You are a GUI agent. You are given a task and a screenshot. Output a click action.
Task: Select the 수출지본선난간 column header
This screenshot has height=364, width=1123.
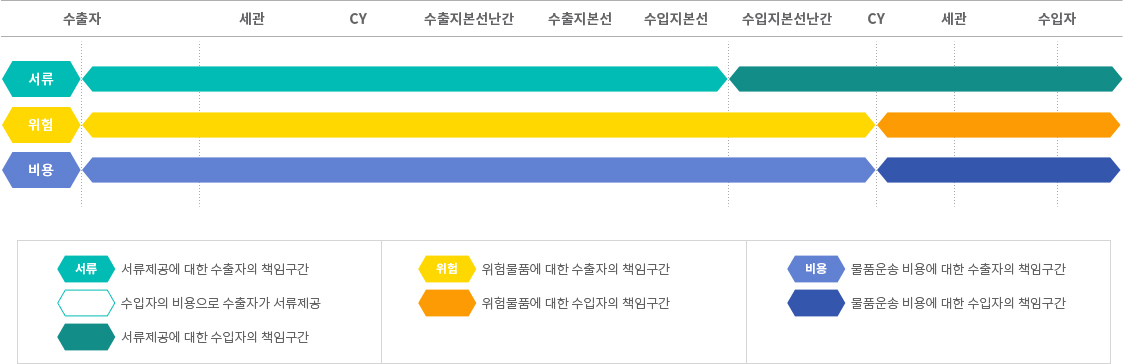tap(468, 19)
